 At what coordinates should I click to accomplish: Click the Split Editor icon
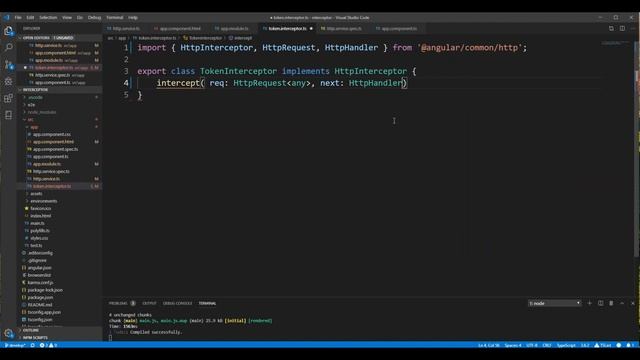point(622,29)
